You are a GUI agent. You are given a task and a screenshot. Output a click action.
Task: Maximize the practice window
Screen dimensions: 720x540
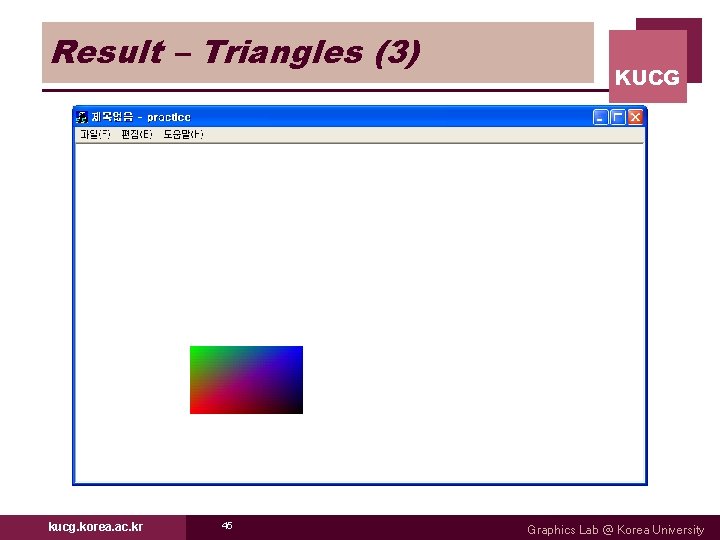[x=618, y=117]
